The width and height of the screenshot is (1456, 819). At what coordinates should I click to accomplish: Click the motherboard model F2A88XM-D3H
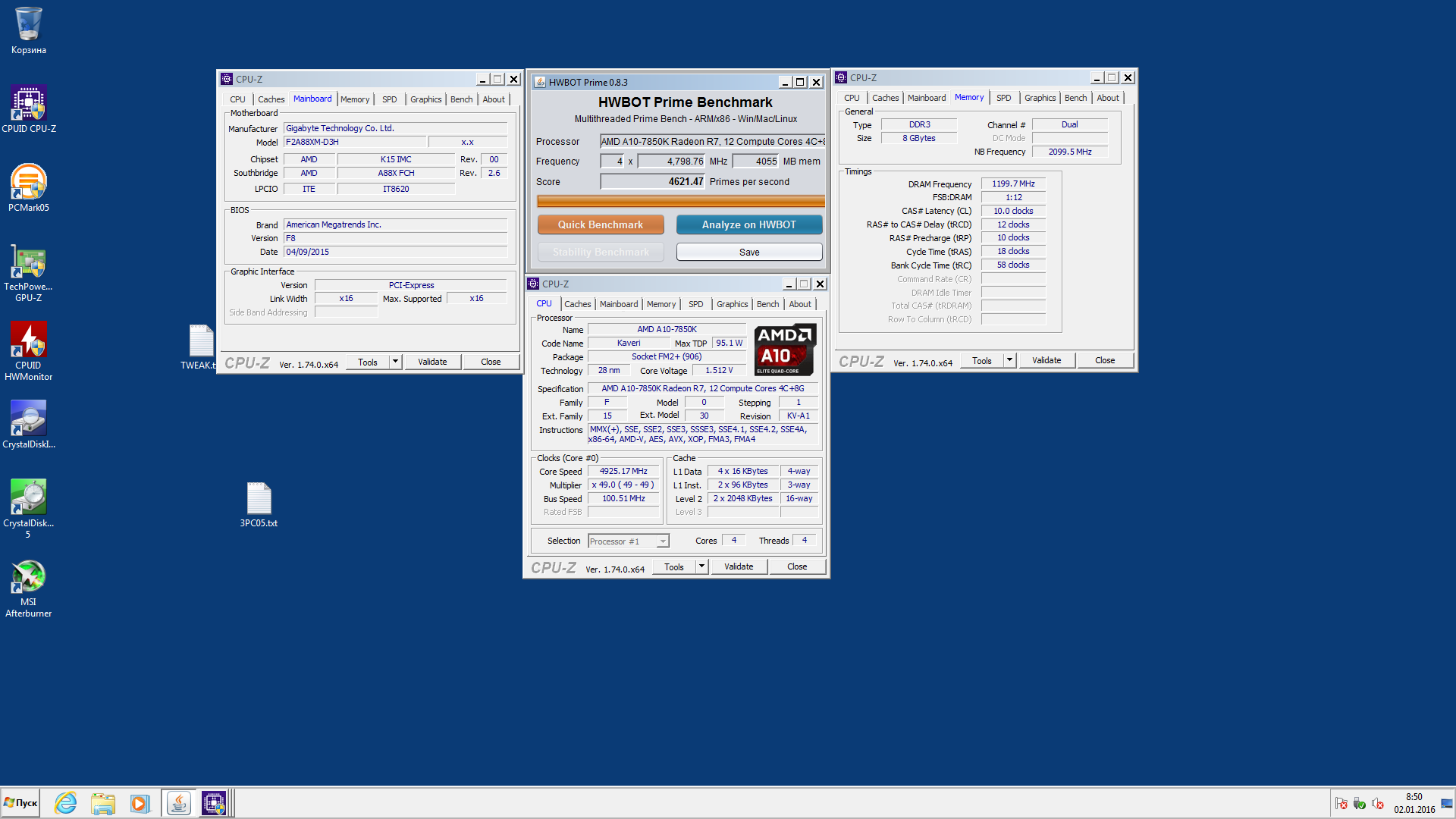point(354,142)
